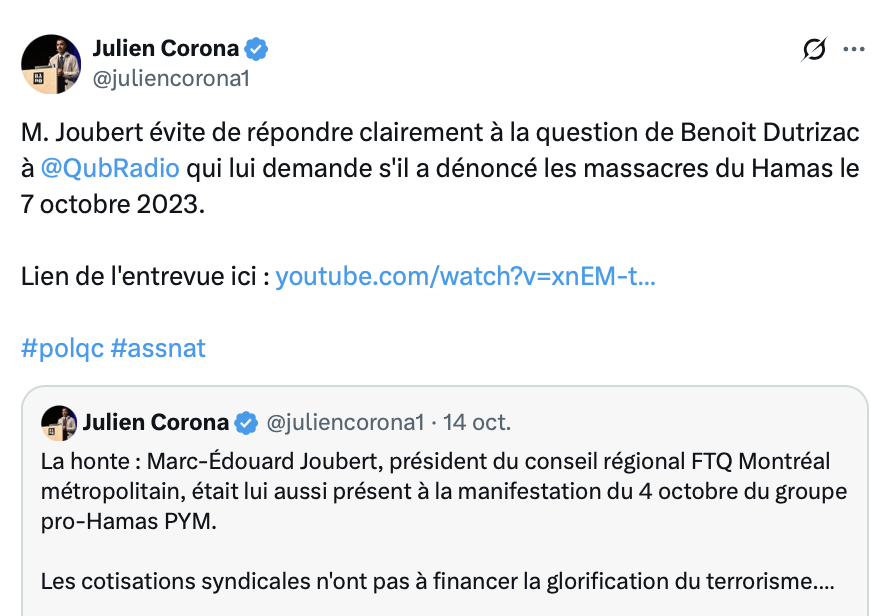Open the #polqc hashtag

click(x=62, y=348)
